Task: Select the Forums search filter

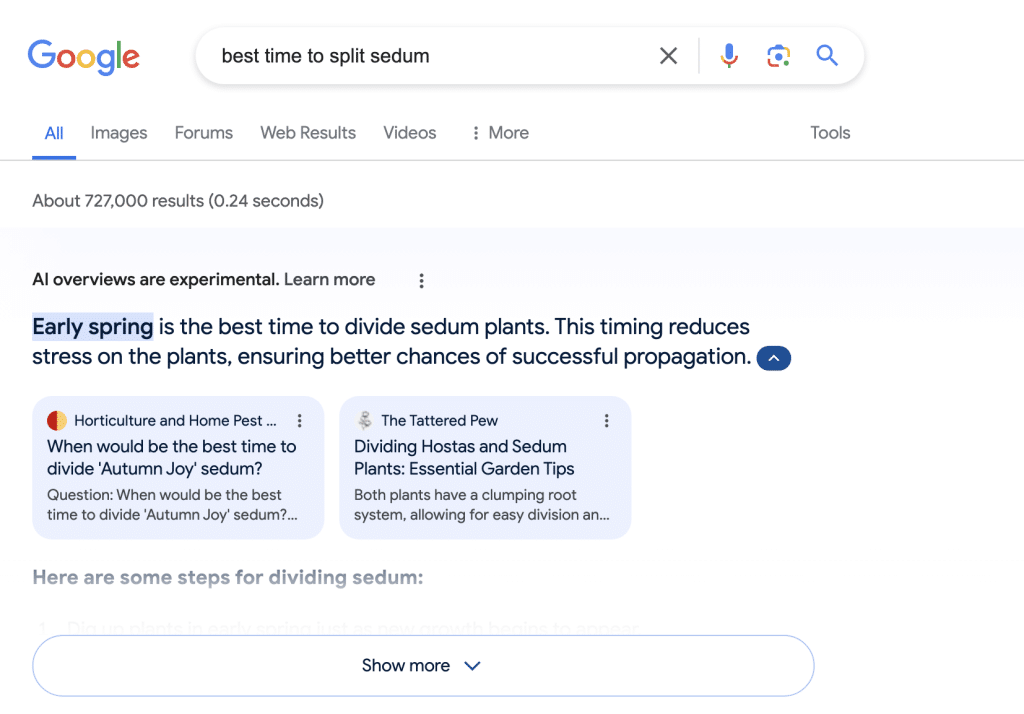Action: 203,133
